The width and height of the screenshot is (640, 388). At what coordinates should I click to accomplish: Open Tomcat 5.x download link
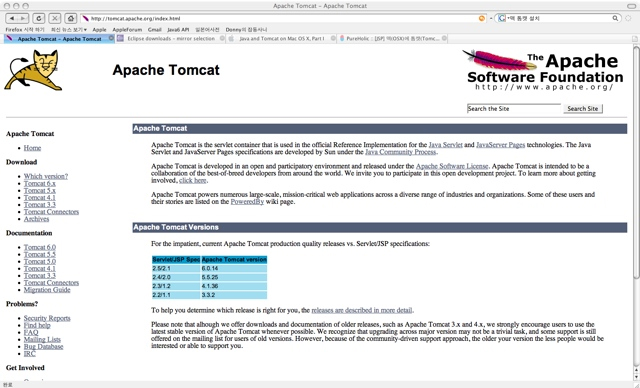(40, 191)
